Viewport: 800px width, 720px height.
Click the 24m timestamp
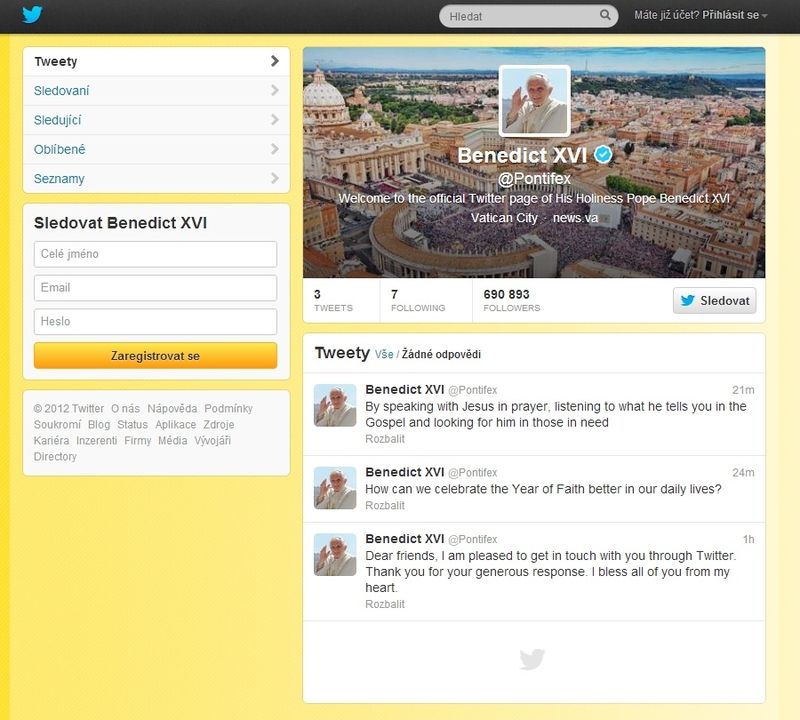(x=743, y=473)
